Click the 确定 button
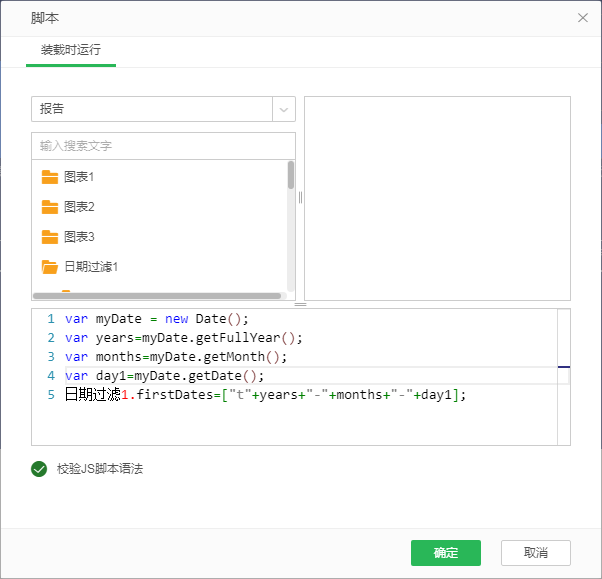The width and height of the screenshot is (602, 579). click(x=446, y=553)
